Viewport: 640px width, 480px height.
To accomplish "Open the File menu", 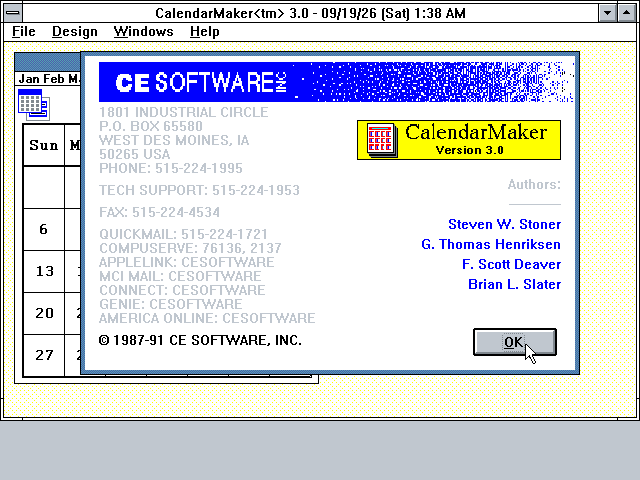I will 24,31.
